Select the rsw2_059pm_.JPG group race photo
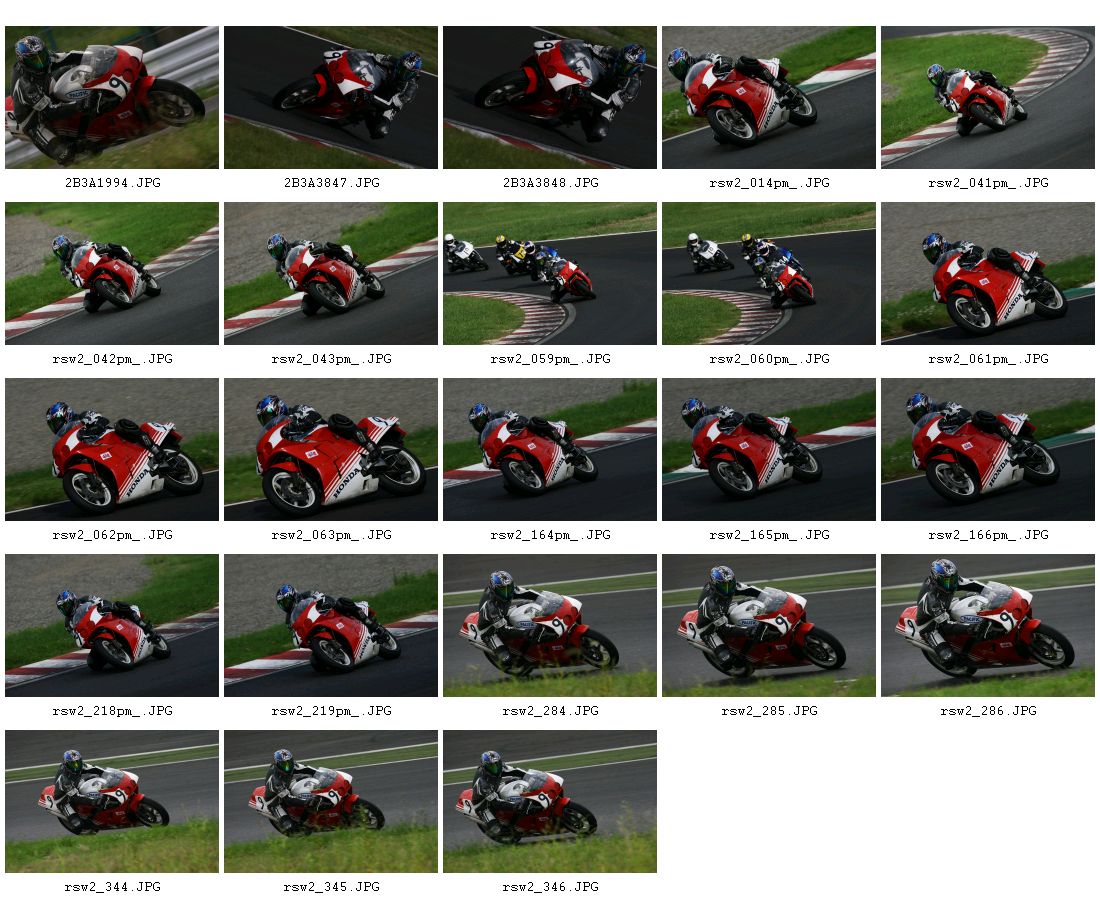This screenshot has height=900, width=1100. click(x=550, y=274)
